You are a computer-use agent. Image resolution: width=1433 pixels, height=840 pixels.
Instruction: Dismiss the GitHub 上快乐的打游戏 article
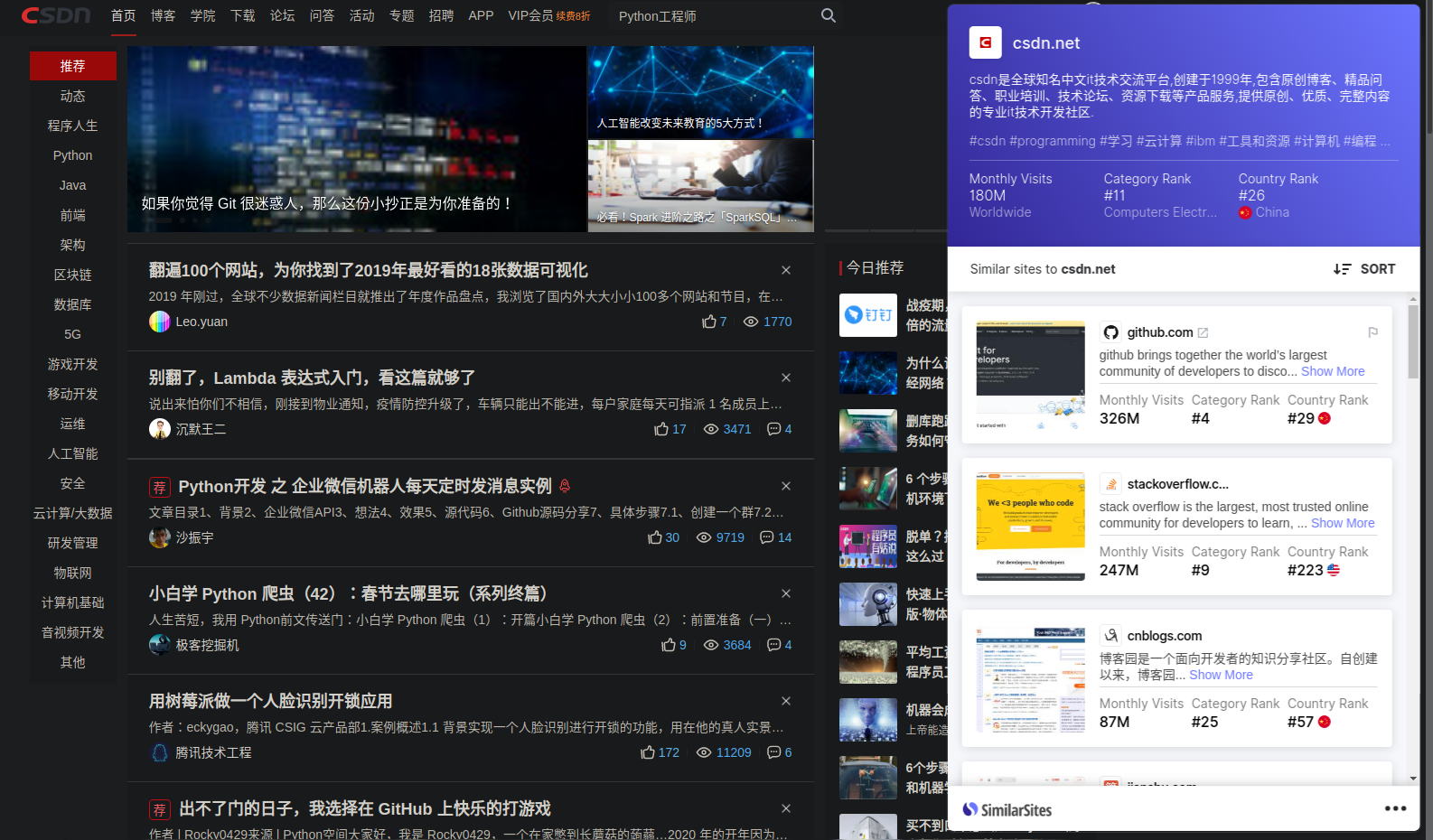[x=786, y=808]
